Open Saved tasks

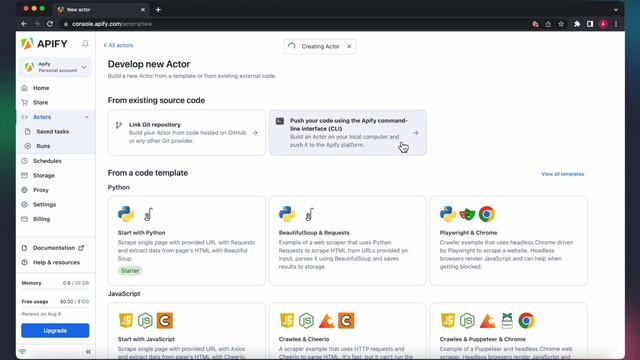click(52, 131)
